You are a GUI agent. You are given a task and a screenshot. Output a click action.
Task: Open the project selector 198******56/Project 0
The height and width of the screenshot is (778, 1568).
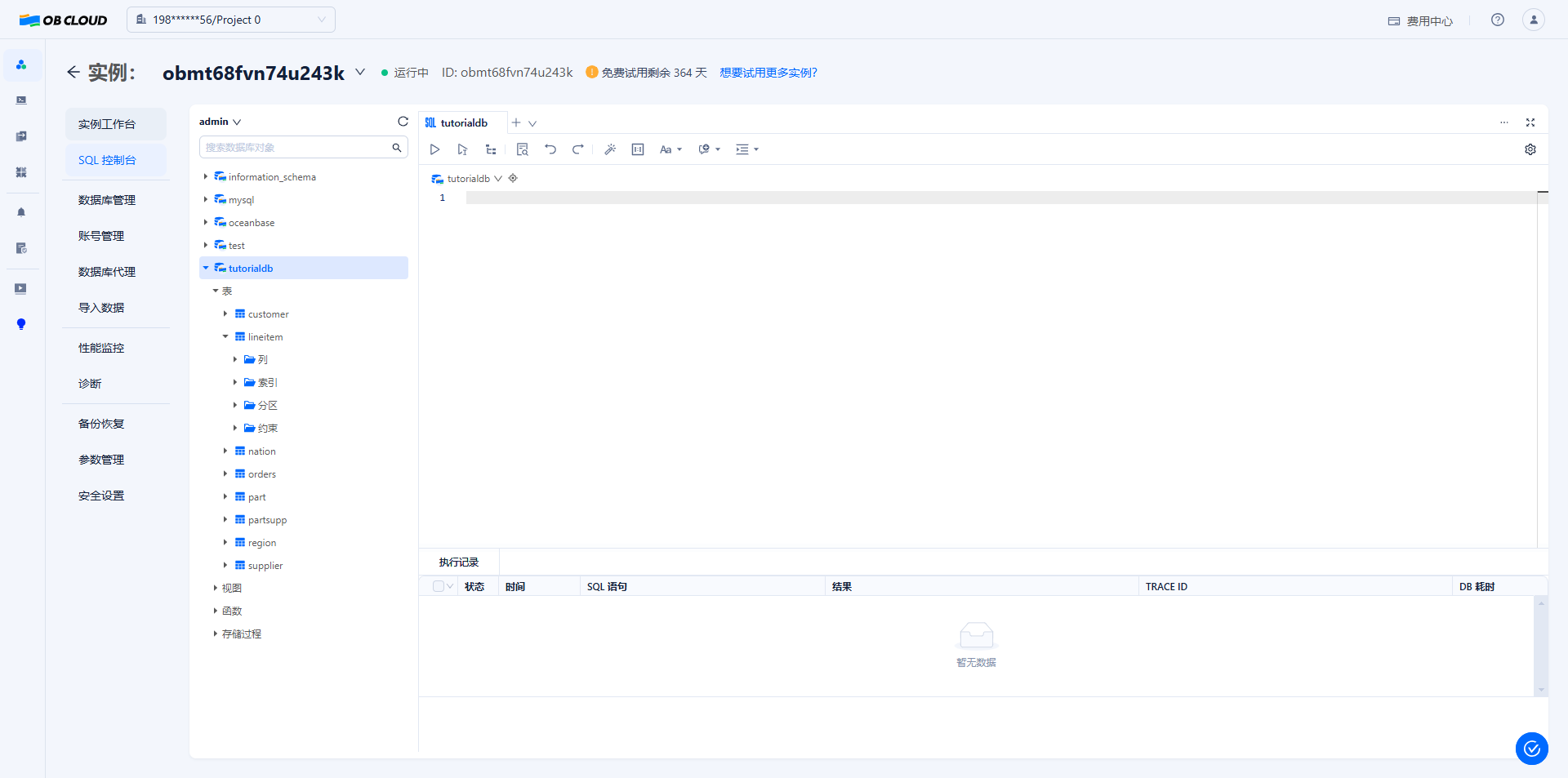(x=231, y=20)
